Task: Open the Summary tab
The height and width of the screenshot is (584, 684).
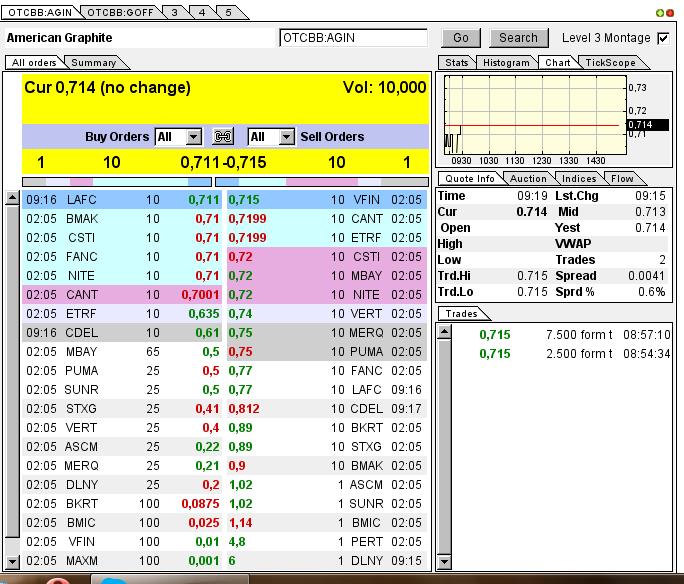Action: click(93, 63)
